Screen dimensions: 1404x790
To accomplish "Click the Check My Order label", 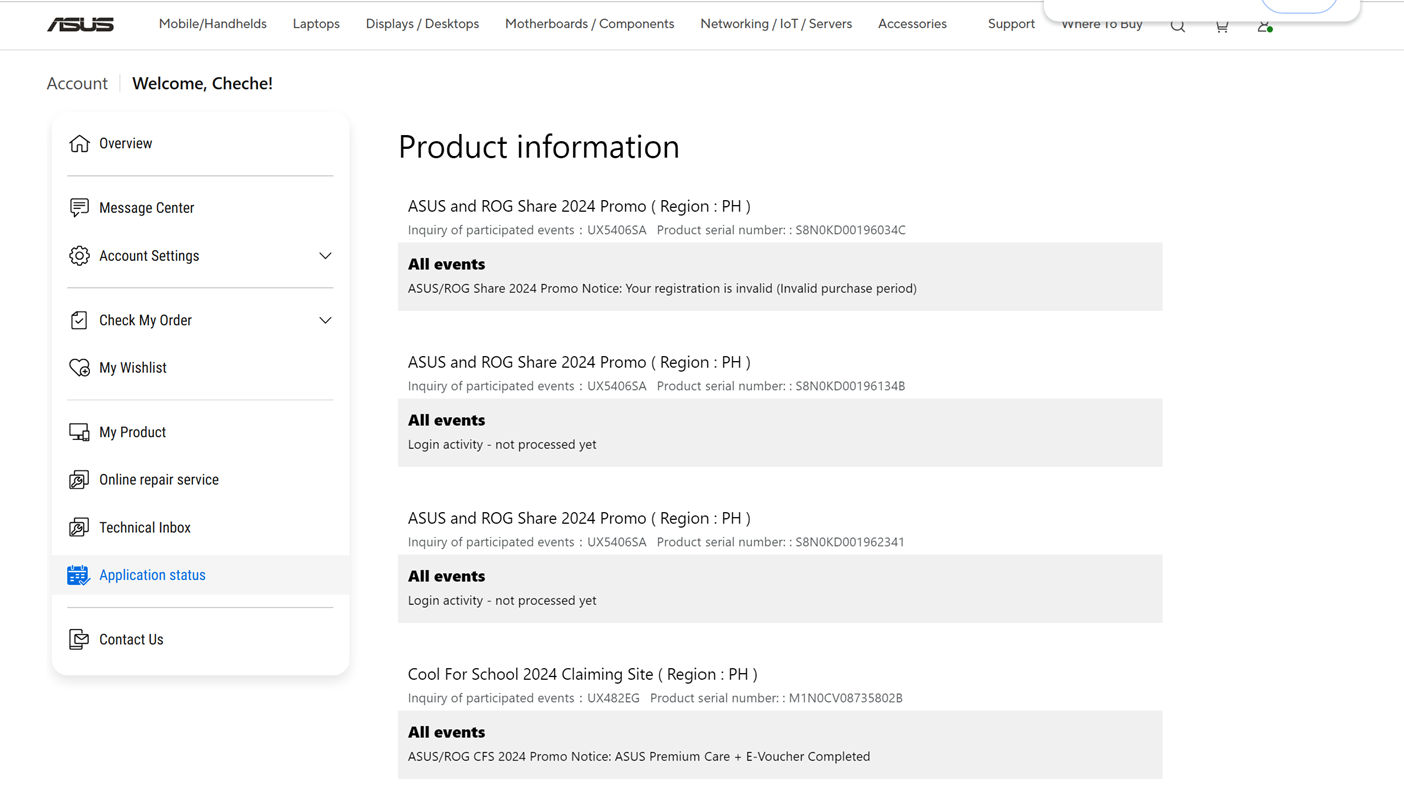I will [145, 320].
